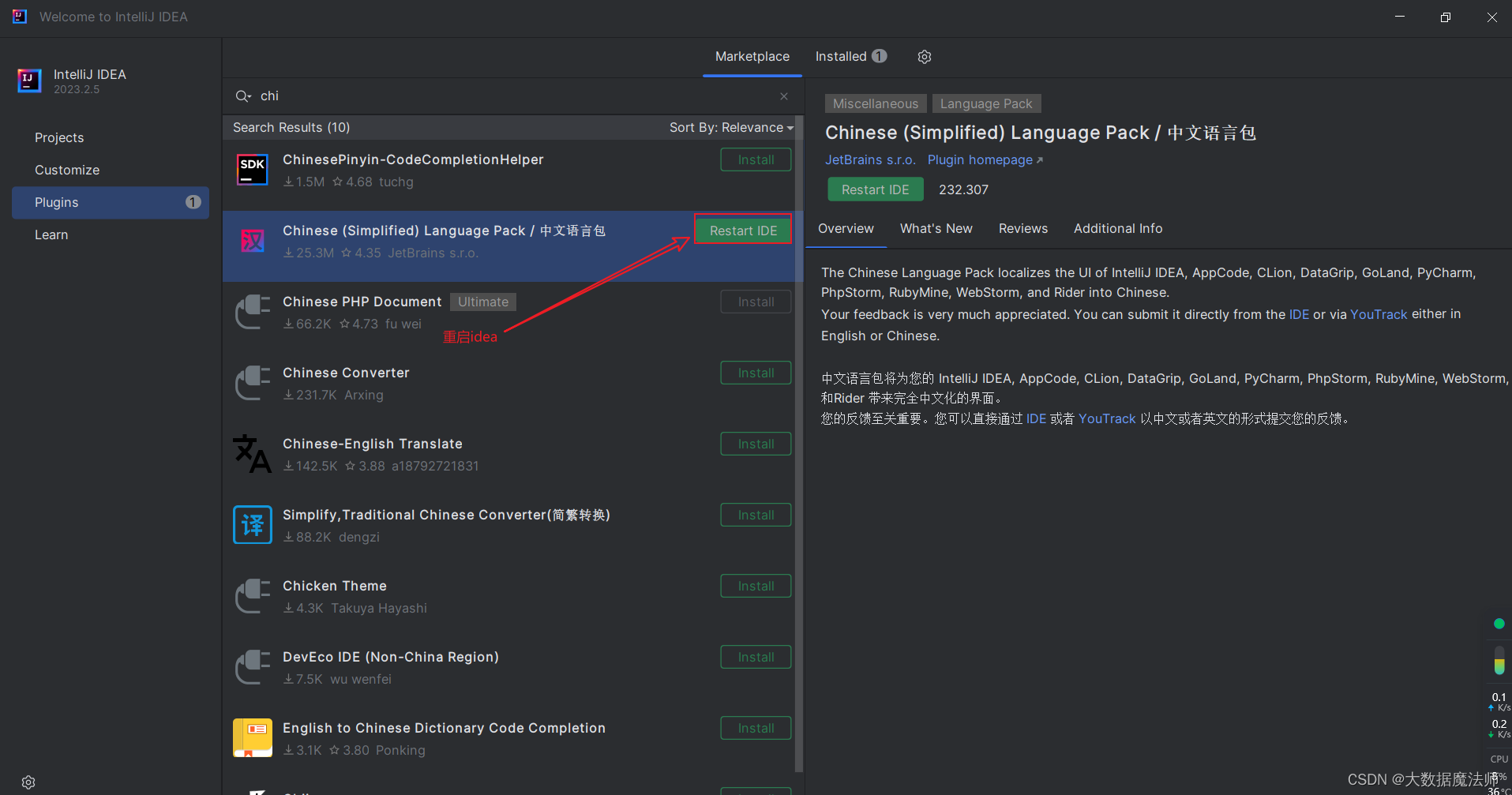Click the Ultimate tag on Chinese PHP Document
This screenshot has height=795, width=1512.
click(483, 302)
